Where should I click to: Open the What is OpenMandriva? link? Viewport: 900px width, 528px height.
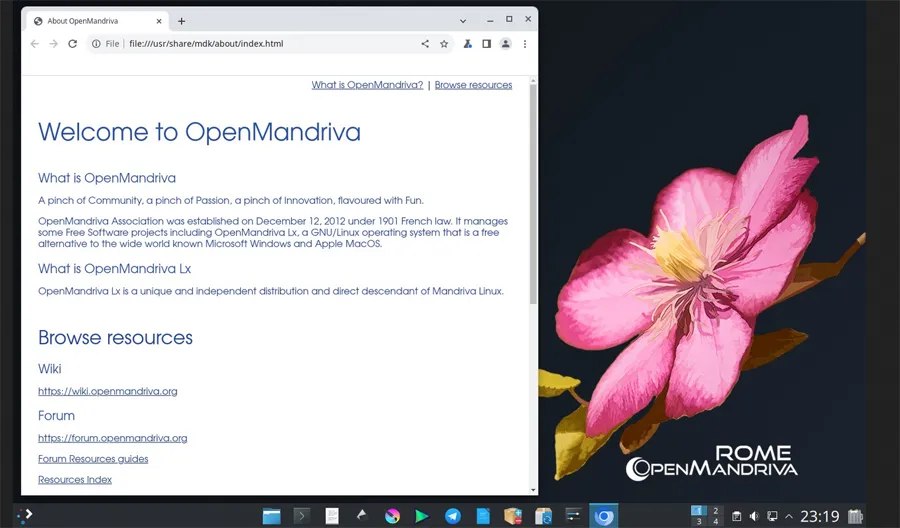[x=367, y=85]
